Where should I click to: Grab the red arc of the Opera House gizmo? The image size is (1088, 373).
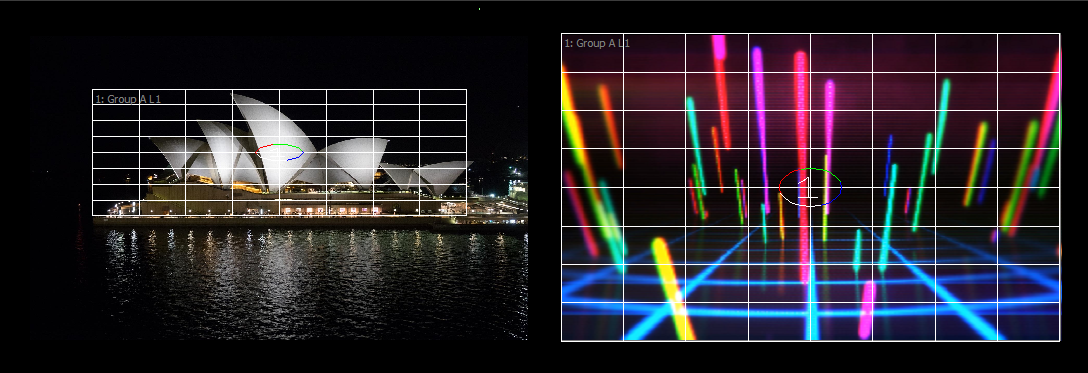264,148
